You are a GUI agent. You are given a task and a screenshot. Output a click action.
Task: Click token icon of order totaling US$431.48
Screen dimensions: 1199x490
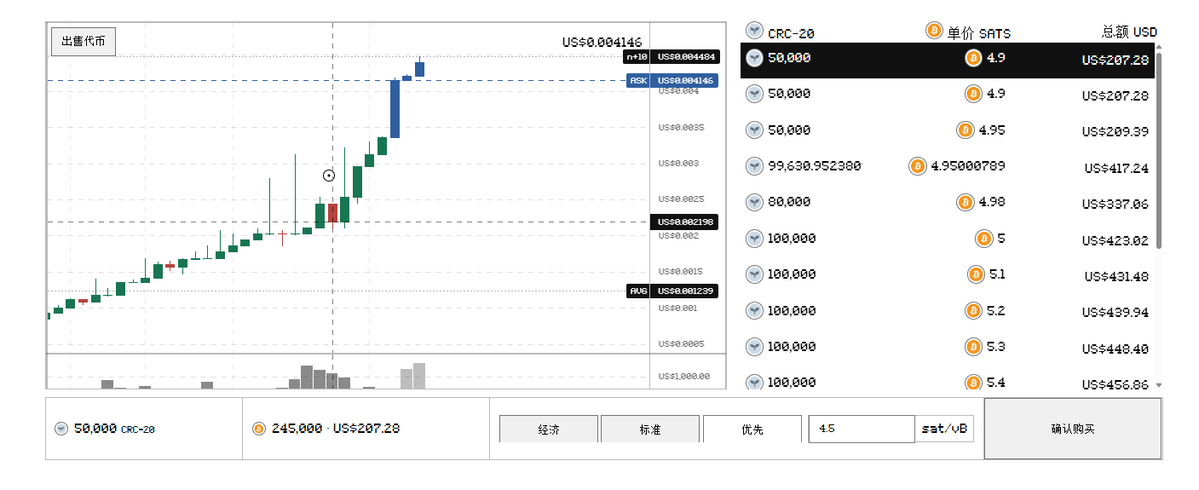755,274
